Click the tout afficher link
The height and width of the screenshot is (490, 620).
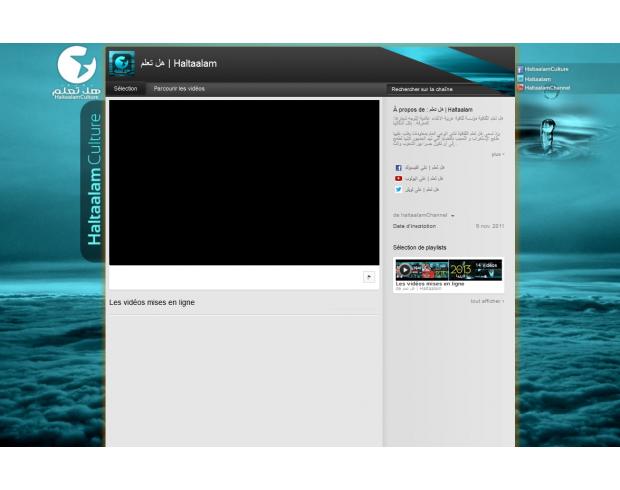[487, 301]
